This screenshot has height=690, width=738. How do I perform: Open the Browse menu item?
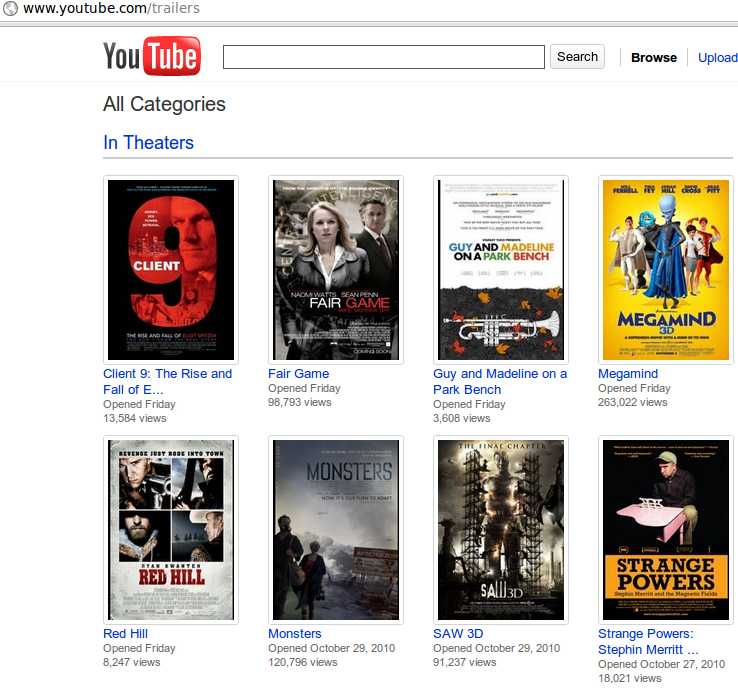point(653,58)
